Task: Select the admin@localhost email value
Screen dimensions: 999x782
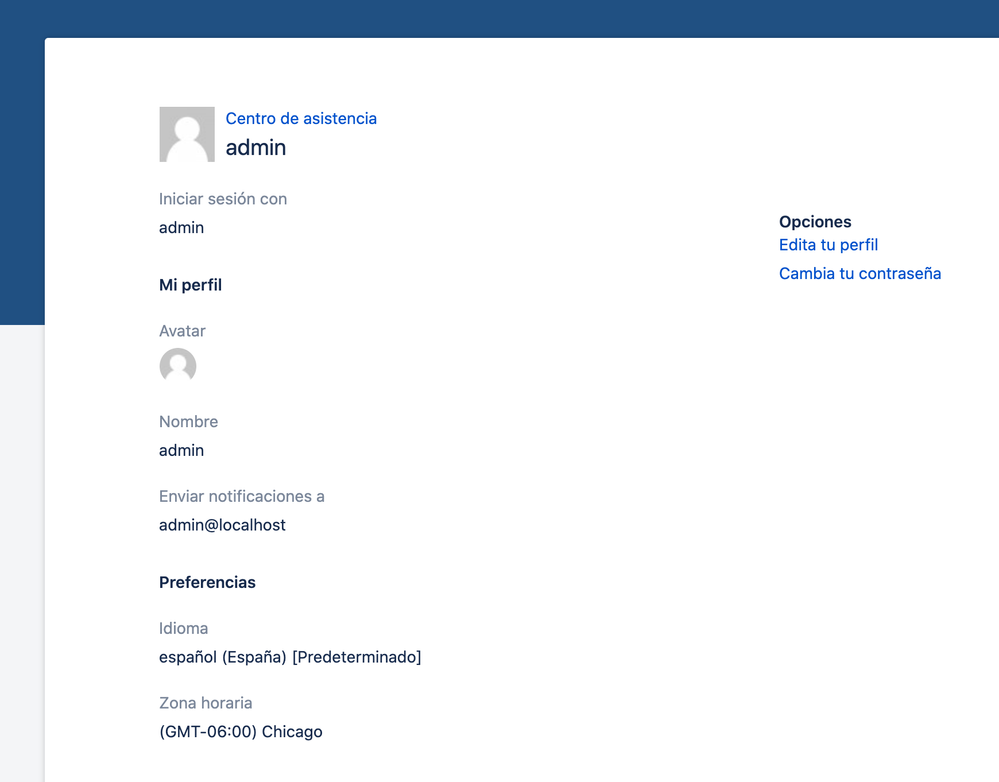Action: 222,525
